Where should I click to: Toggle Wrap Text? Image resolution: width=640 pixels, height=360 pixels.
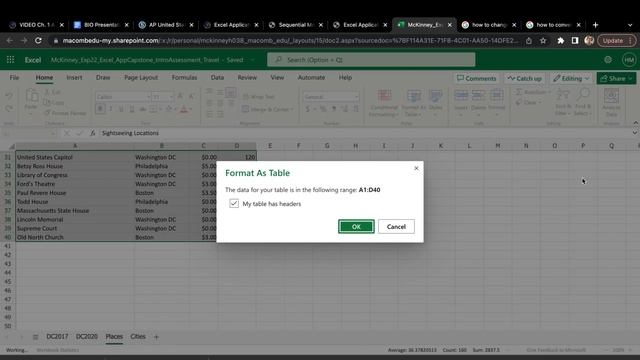tap(259, 97)
